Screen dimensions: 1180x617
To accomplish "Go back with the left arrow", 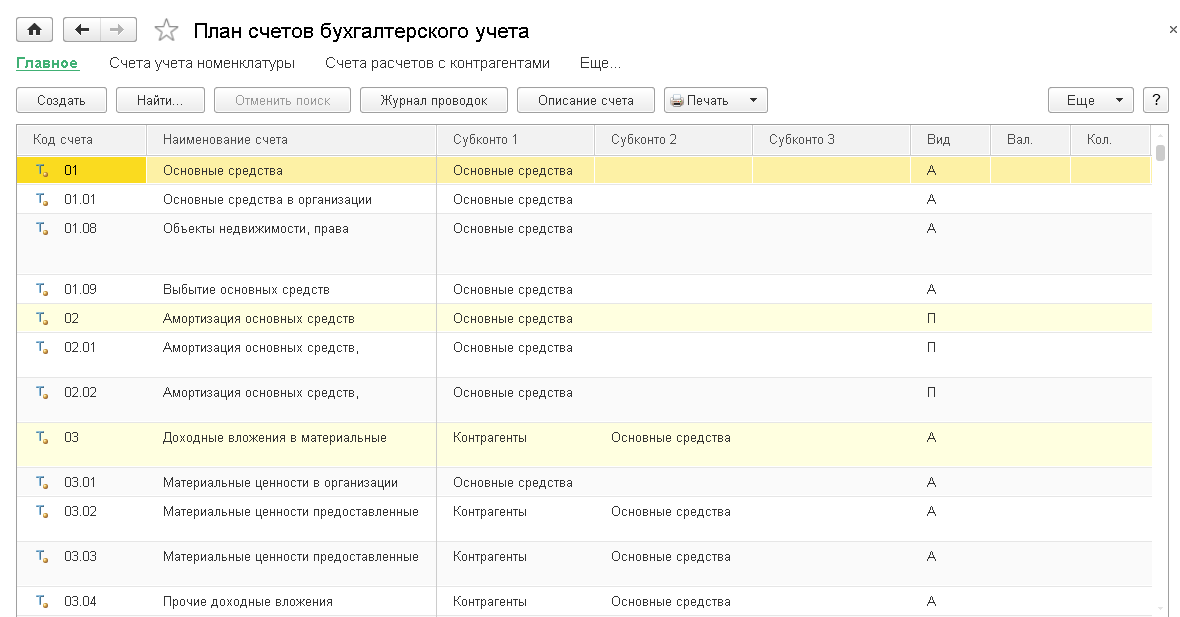I will pos(82,30).
